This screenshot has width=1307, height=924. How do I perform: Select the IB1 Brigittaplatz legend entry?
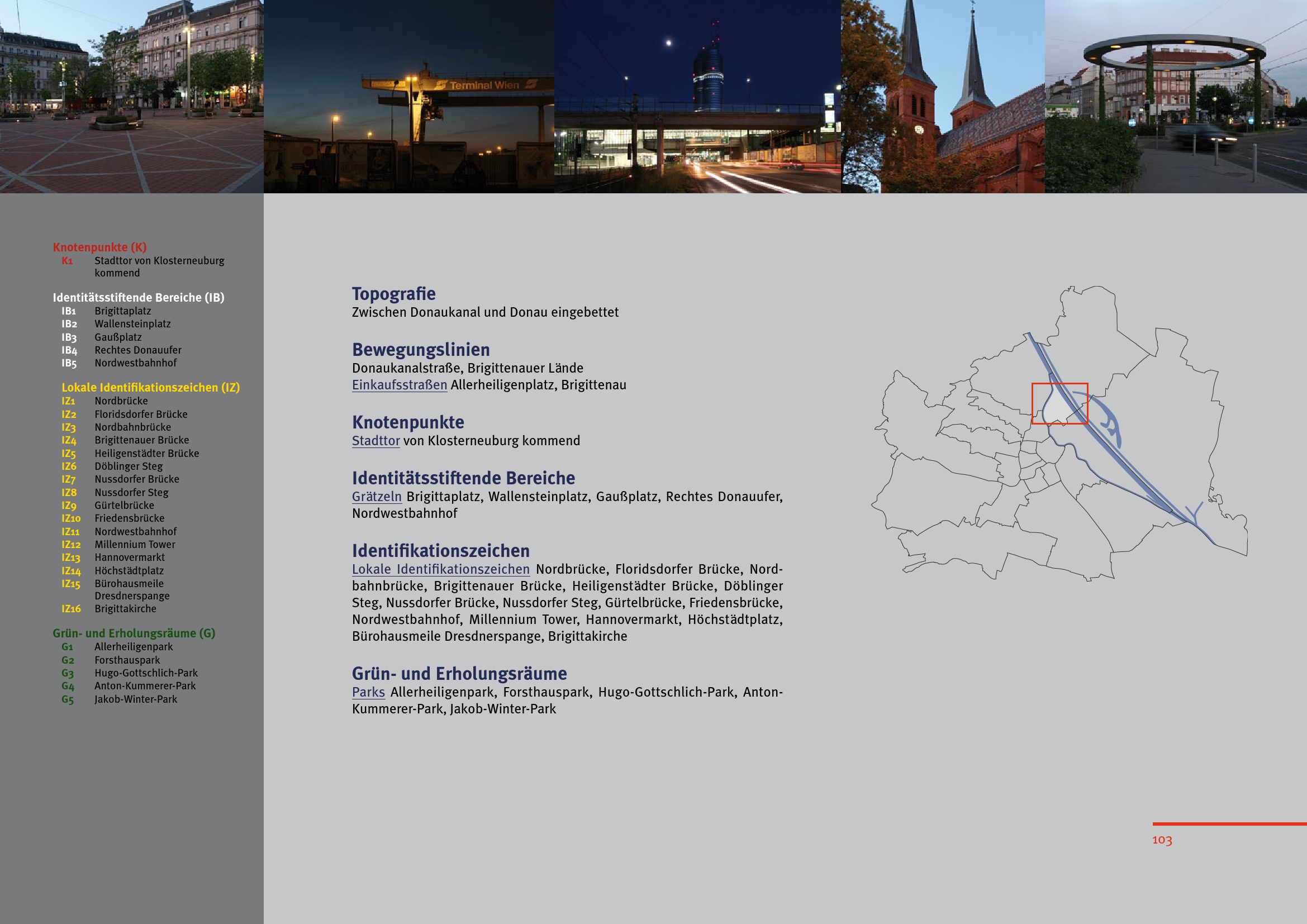click(122, 311)
